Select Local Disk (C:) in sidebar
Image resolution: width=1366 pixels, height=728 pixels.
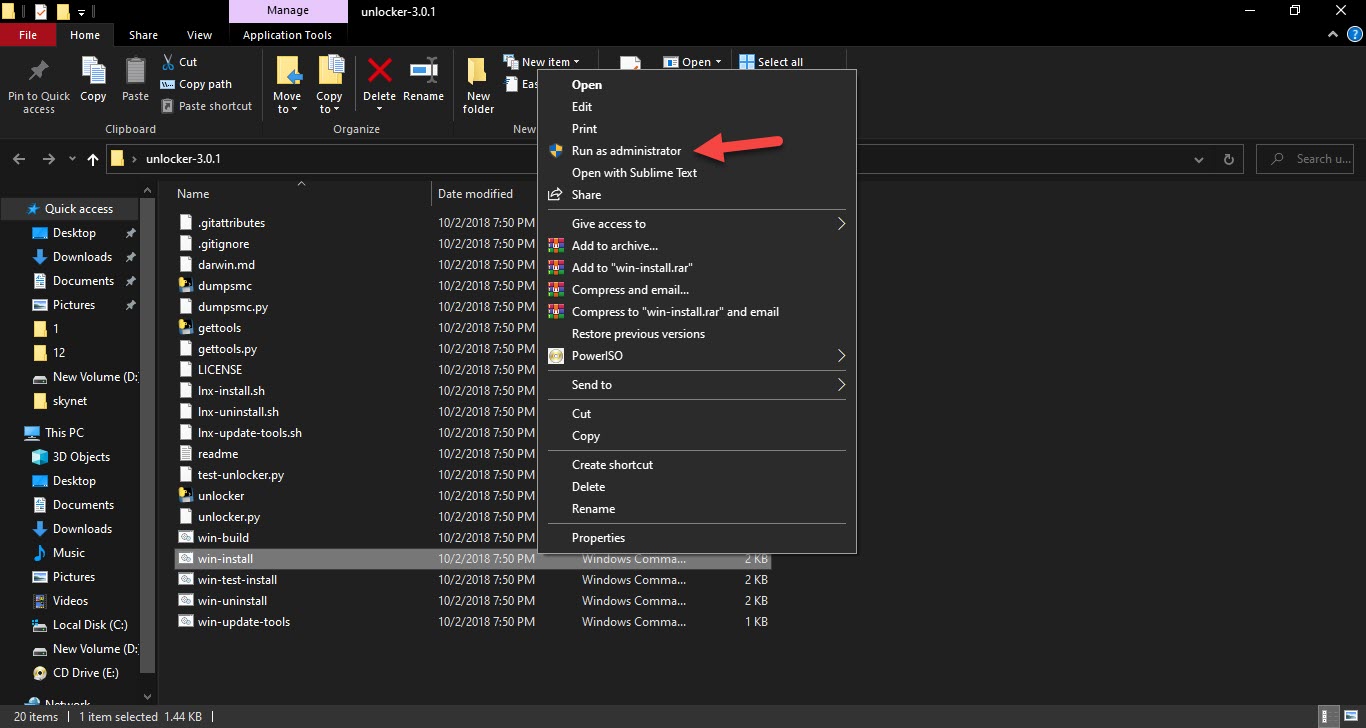click(90, 625)
